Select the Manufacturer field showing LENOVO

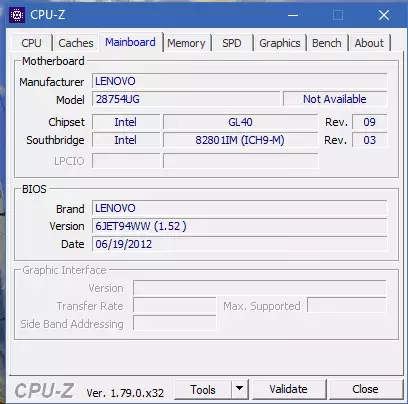pos(239,81)
